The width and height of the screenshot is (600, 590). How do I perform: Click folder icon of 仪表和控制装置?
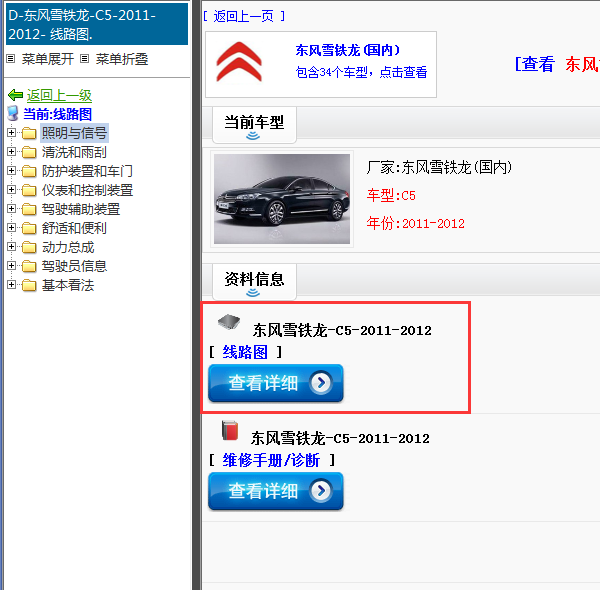29,190
